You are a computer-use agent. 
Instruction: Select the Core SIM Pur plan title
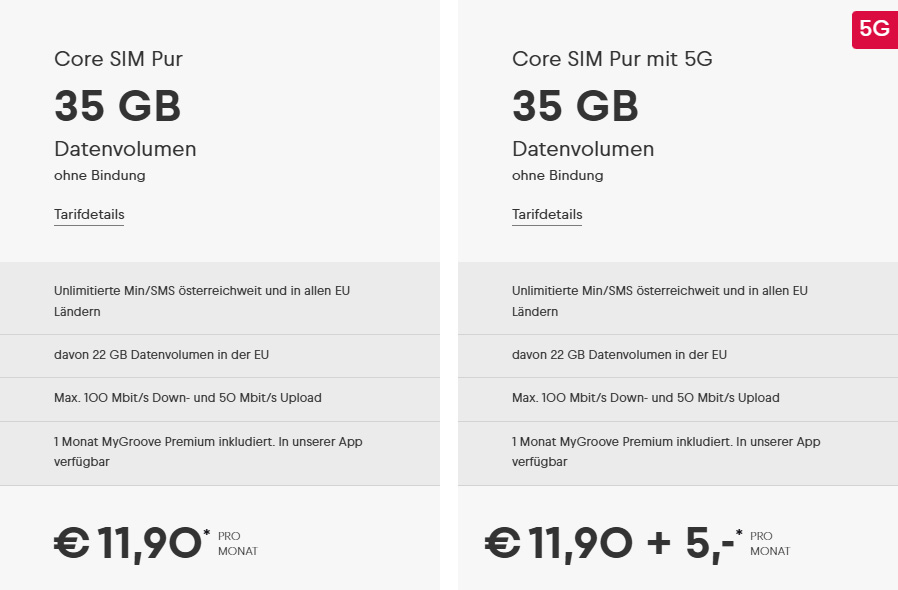118,59
